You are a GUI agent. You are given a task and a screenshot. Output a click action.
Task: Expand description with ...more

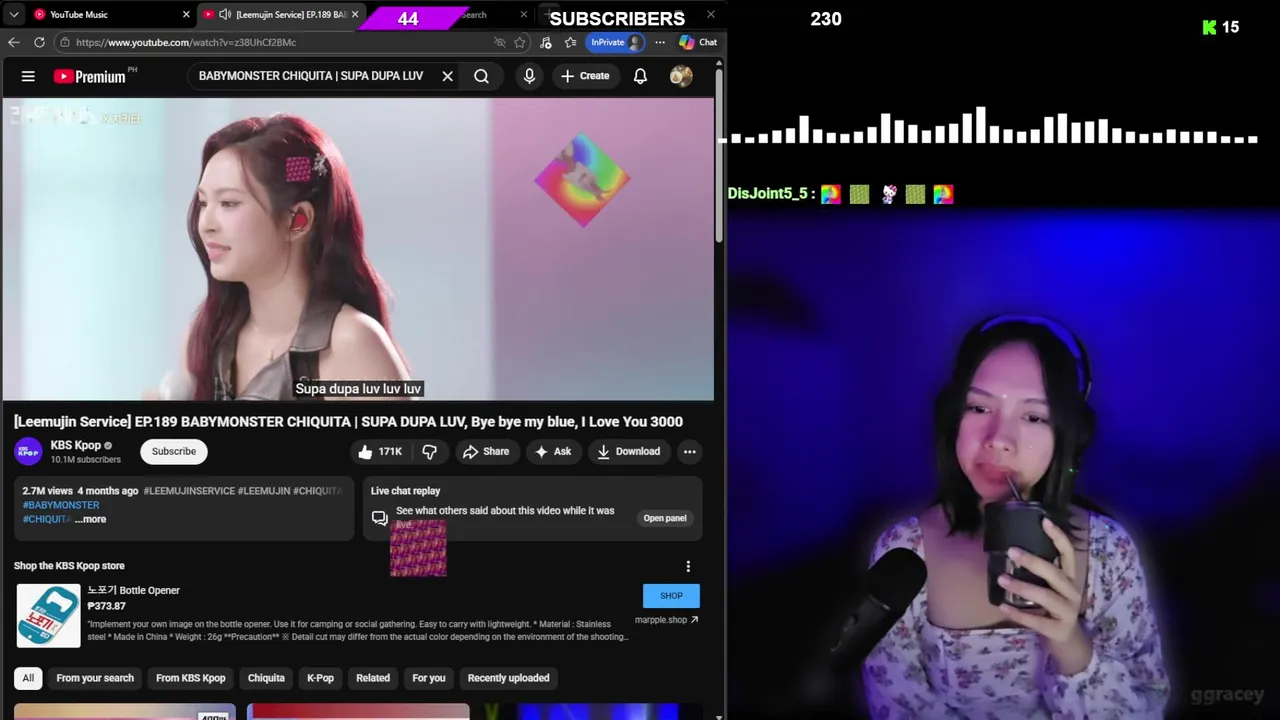[90, 519]
